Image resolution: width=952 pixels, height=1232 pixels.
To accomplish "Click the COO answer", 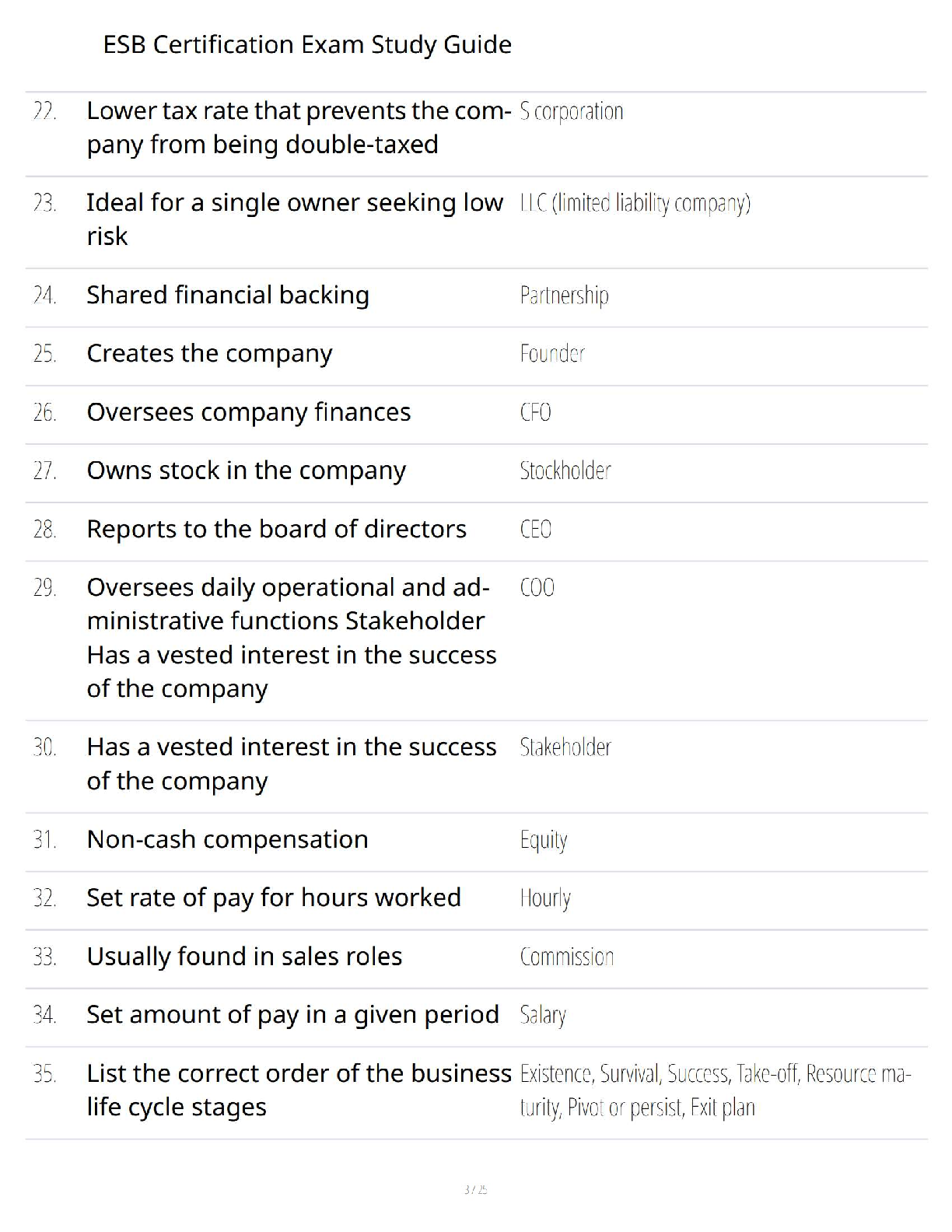I will (537, 588).
